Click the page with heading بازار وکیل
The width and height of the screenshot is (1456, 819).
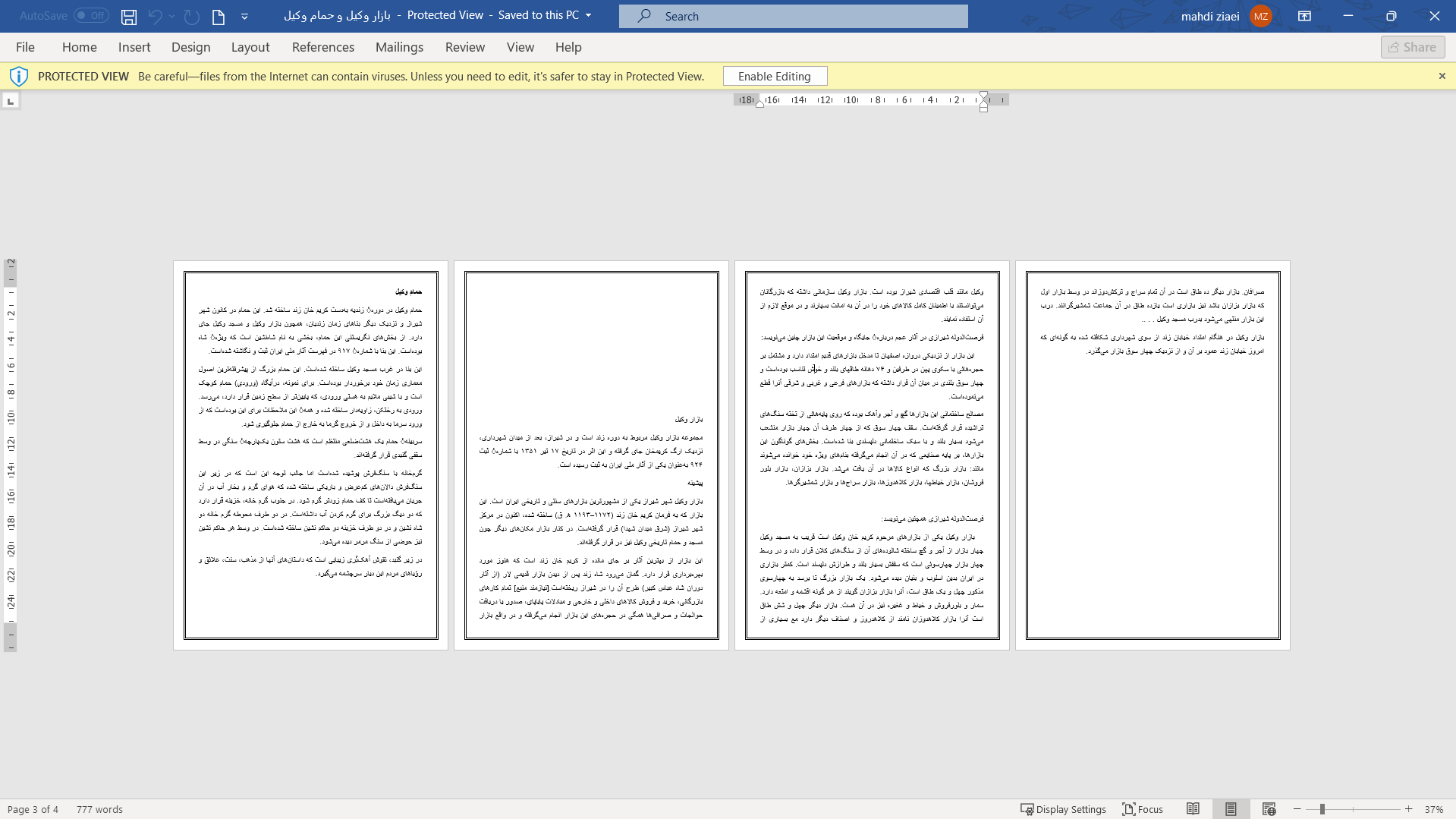(x=591, y=455)
